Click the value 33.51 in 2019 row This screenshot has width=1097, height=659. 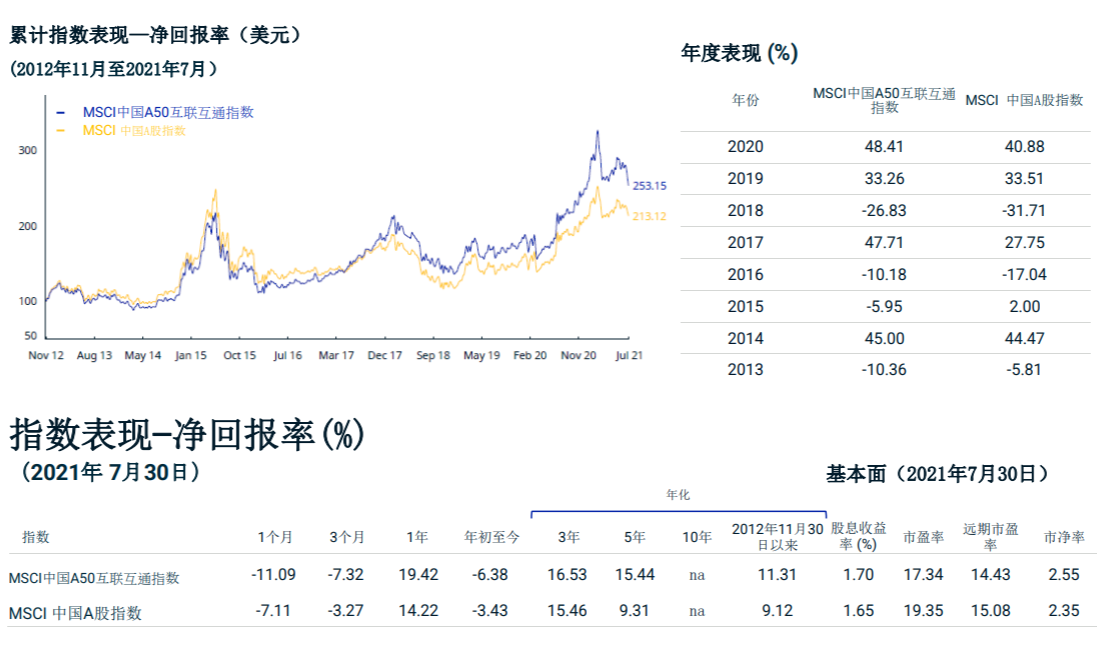point(1024,178)
